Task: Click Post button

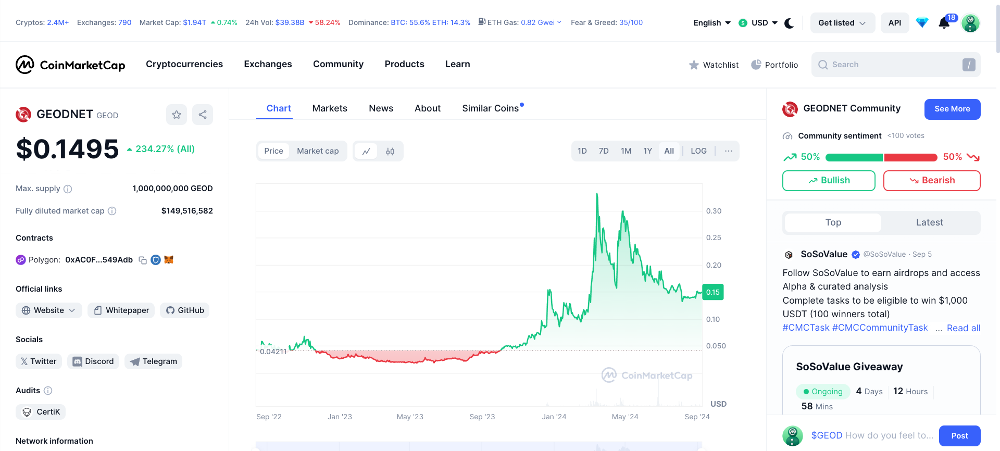Action: 960,436
